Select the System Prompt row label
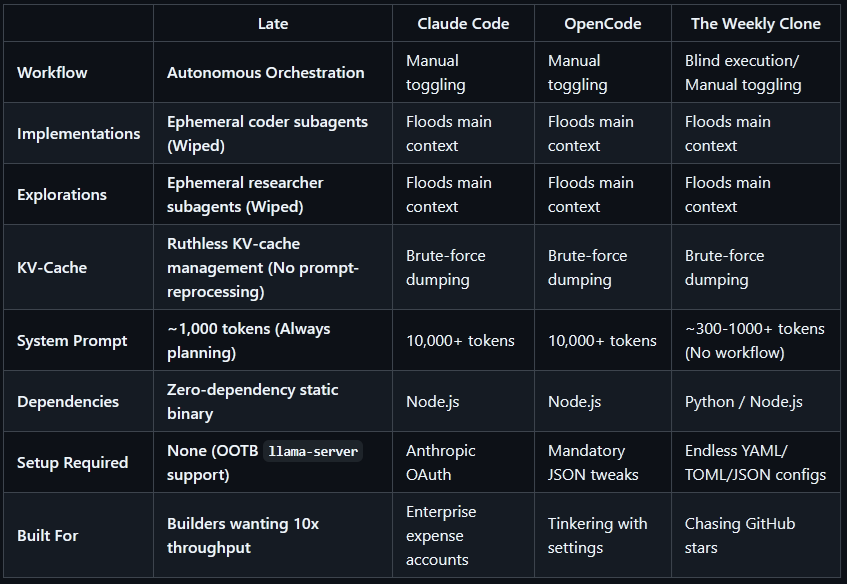The image size is (847, 584). 72,341
